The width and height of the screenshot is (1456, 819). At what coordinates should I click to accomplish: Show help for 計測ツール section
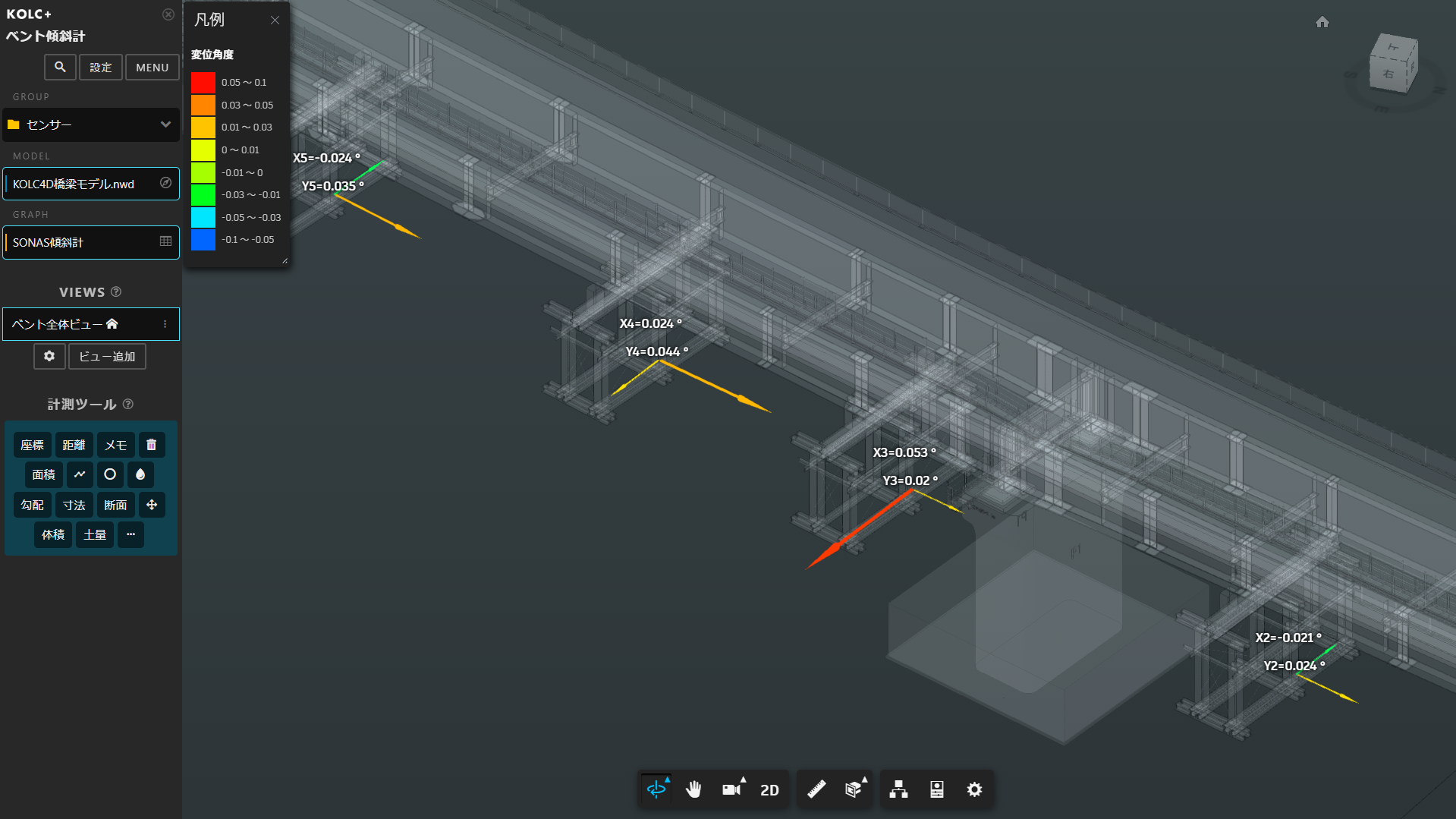click(128, 404)
